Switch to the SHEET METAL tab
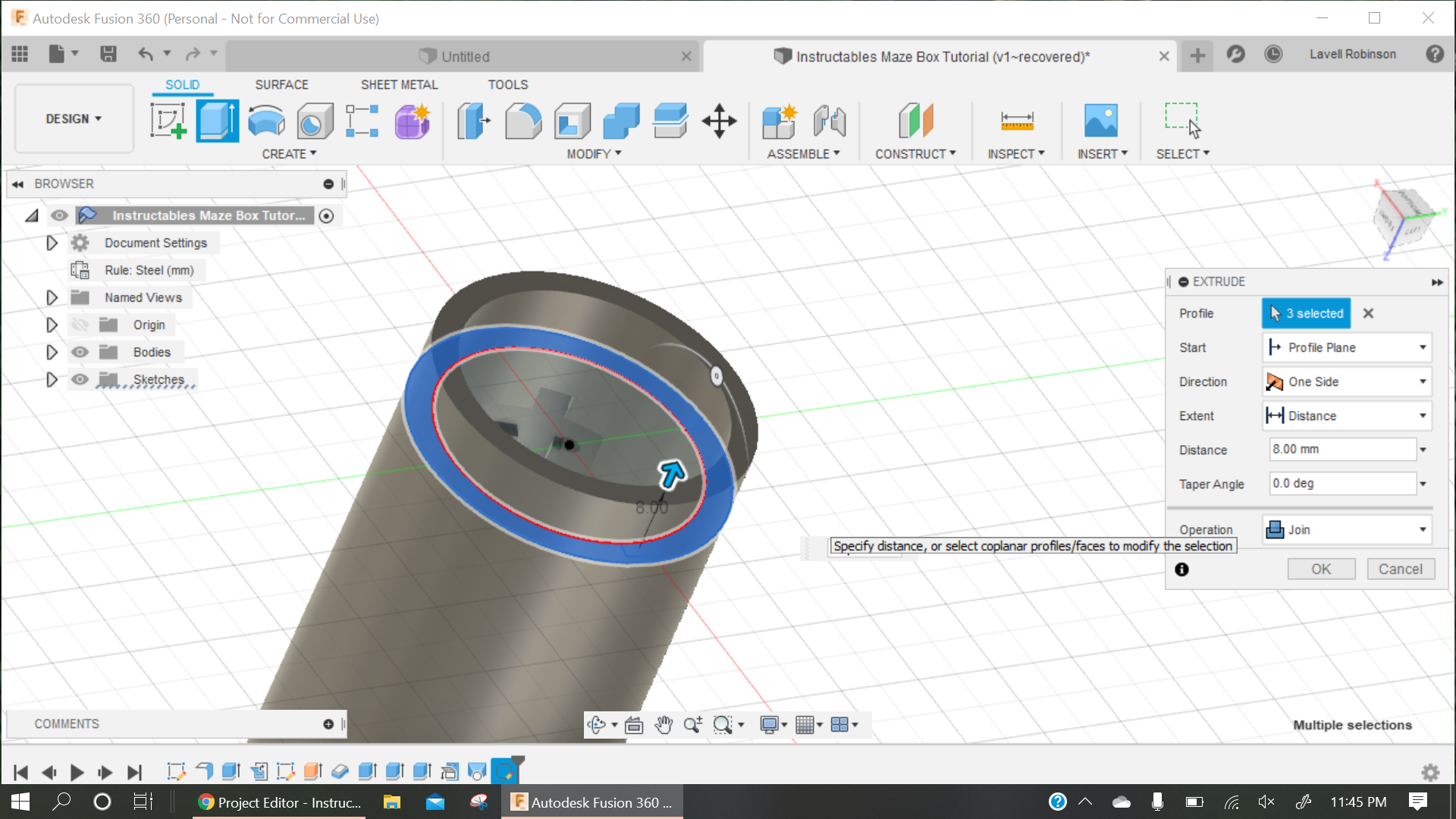Viewport: 1456px width, 819px height. coord(399,85)
